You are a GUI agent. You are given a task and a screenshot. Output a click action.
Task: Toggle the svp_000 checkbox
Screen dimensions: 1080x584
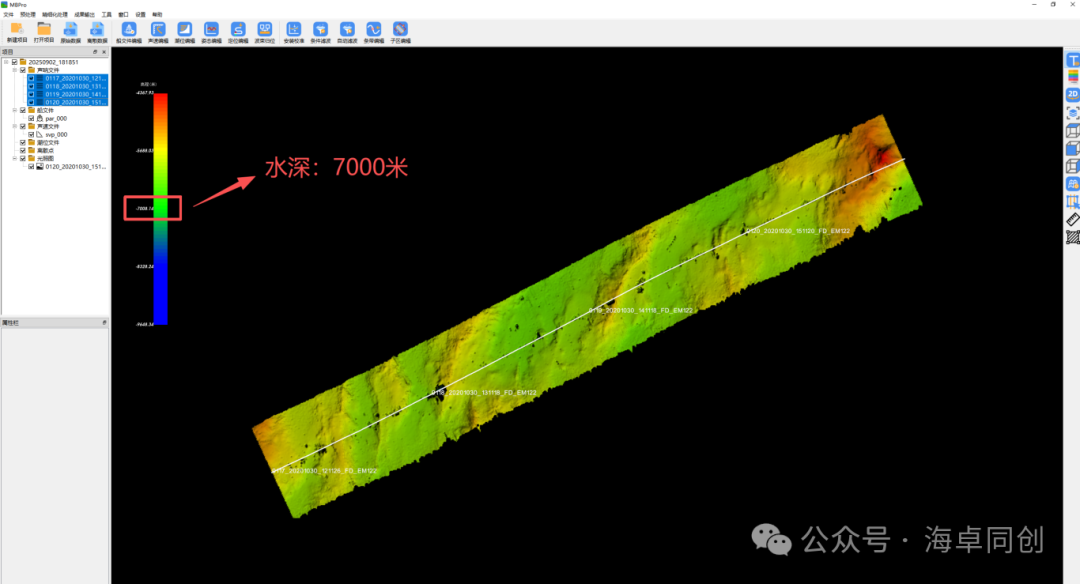31,134
